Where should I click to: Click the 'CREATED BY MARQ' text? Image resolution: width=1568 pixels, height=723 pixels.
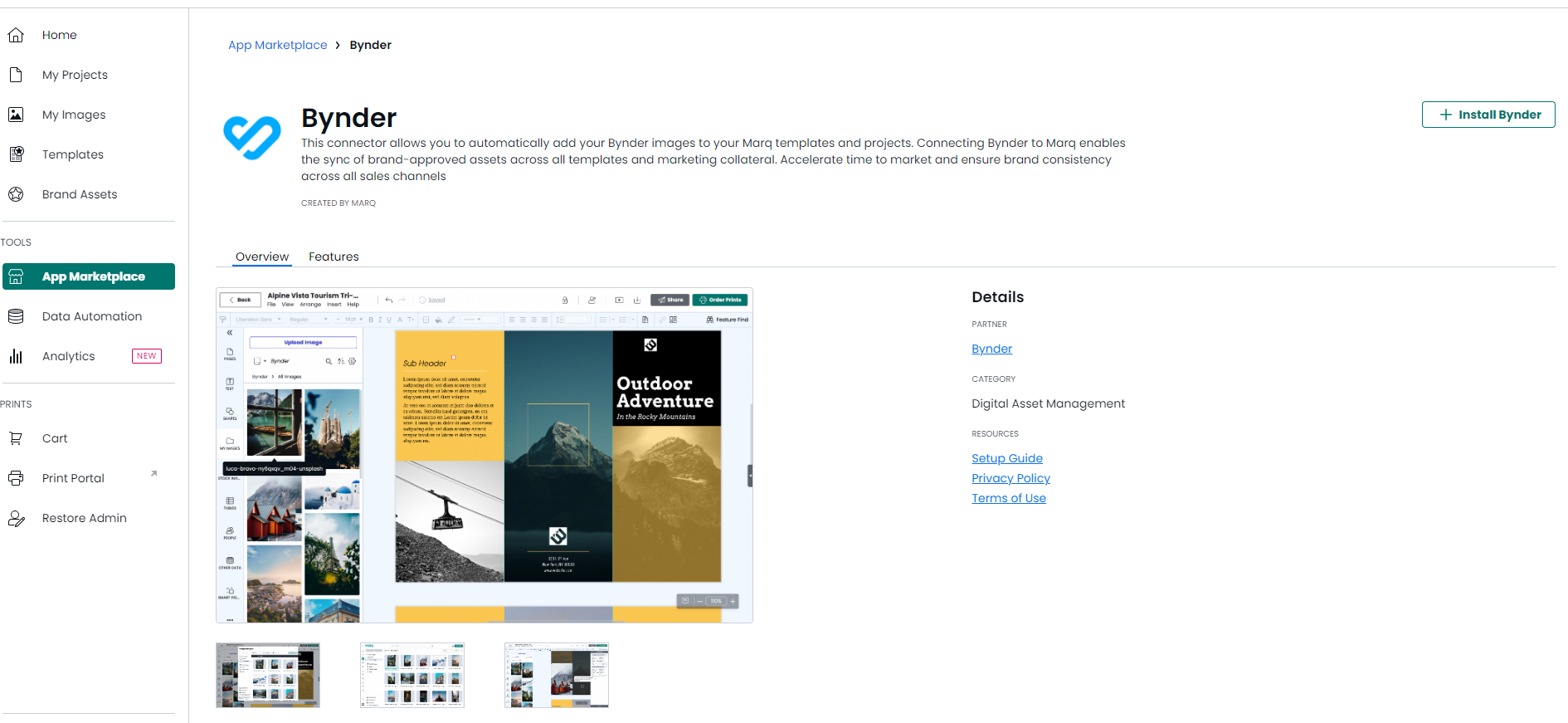click(338, 203)
